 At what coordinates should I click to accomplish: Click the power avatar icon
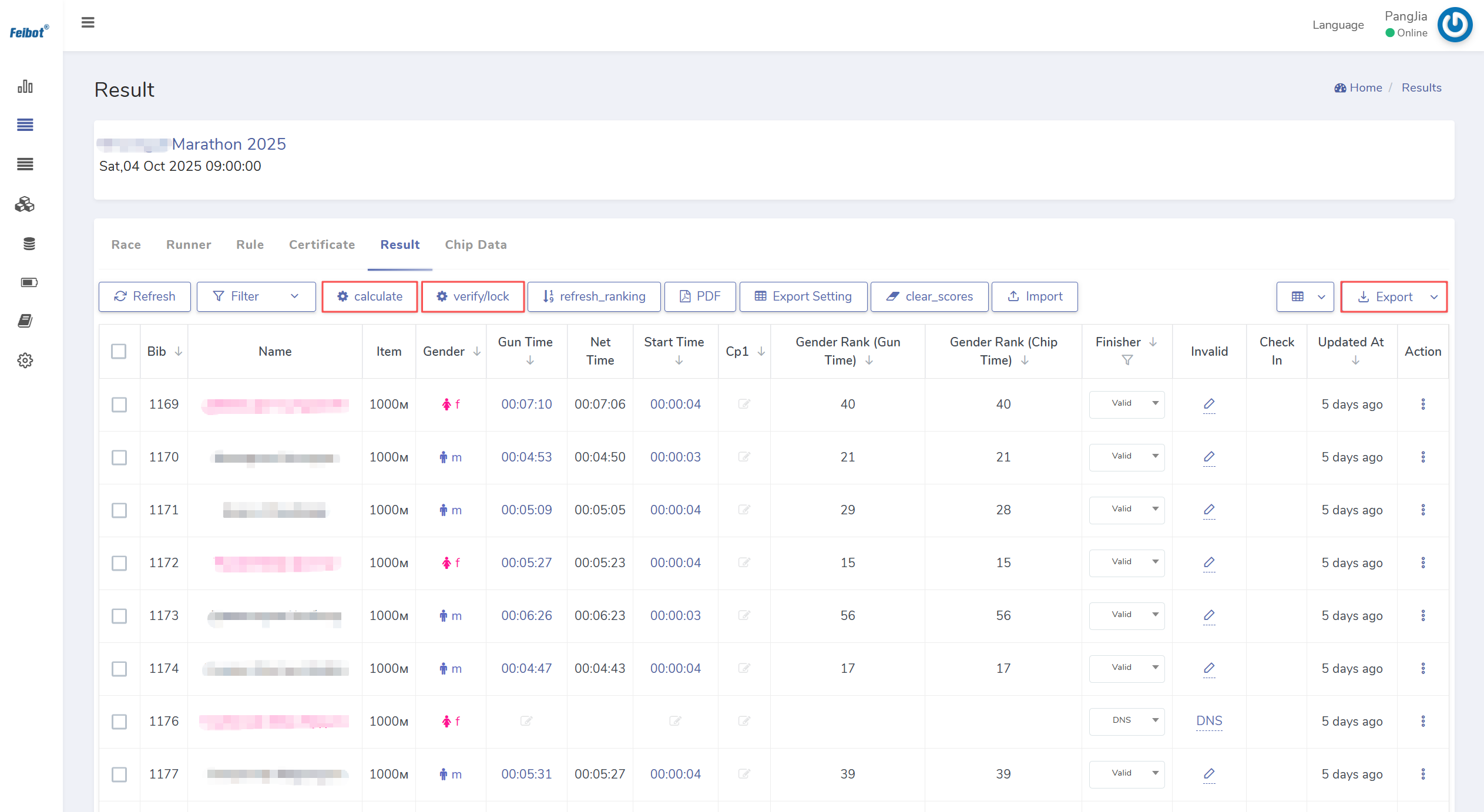point(1454,25)
